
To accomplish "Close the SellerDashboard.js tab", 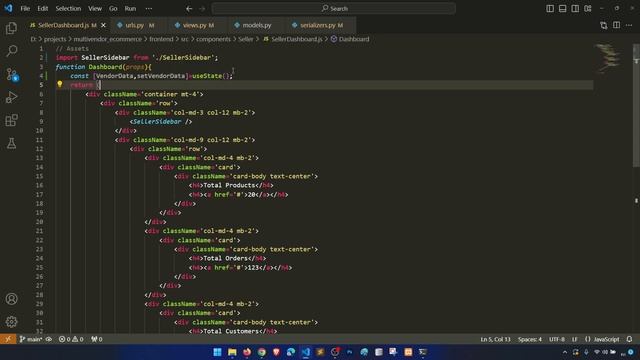I will (103, 25).
